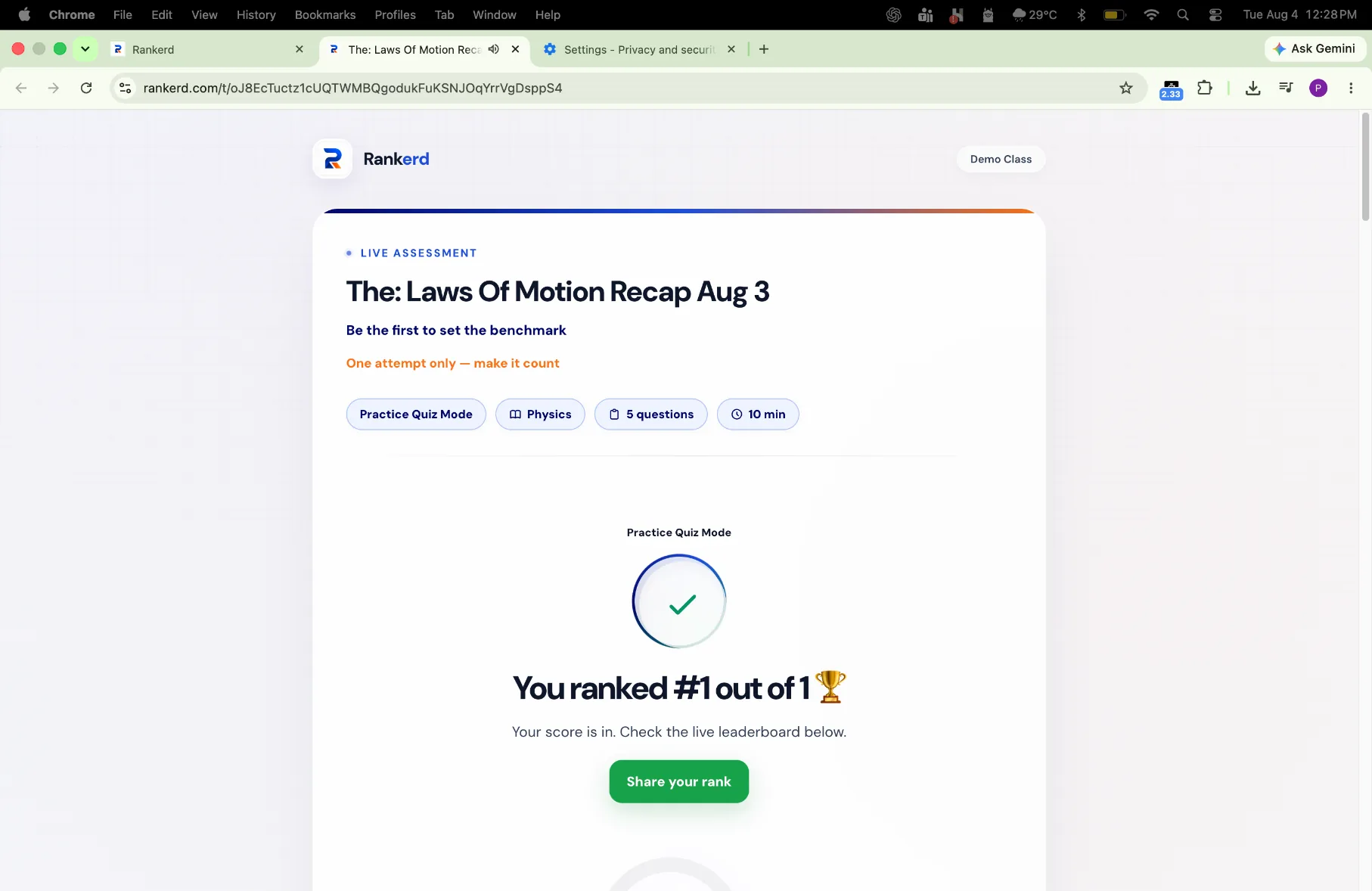Expand the tab search dropdown arrow
Image resolution: width=1372 pixels, height=891 pixels.
[85, 49]
